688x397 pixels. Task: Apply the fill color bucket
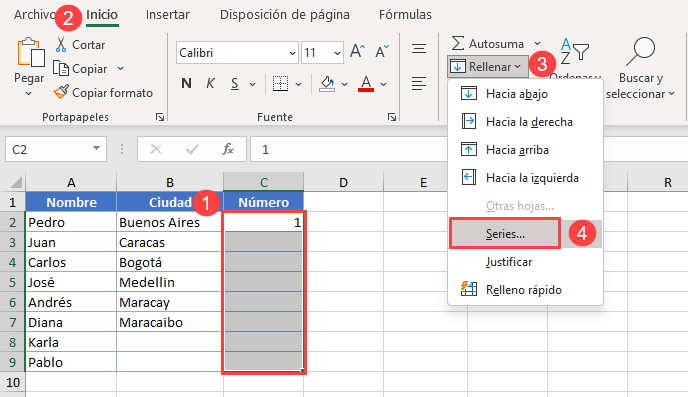point(327,83)
